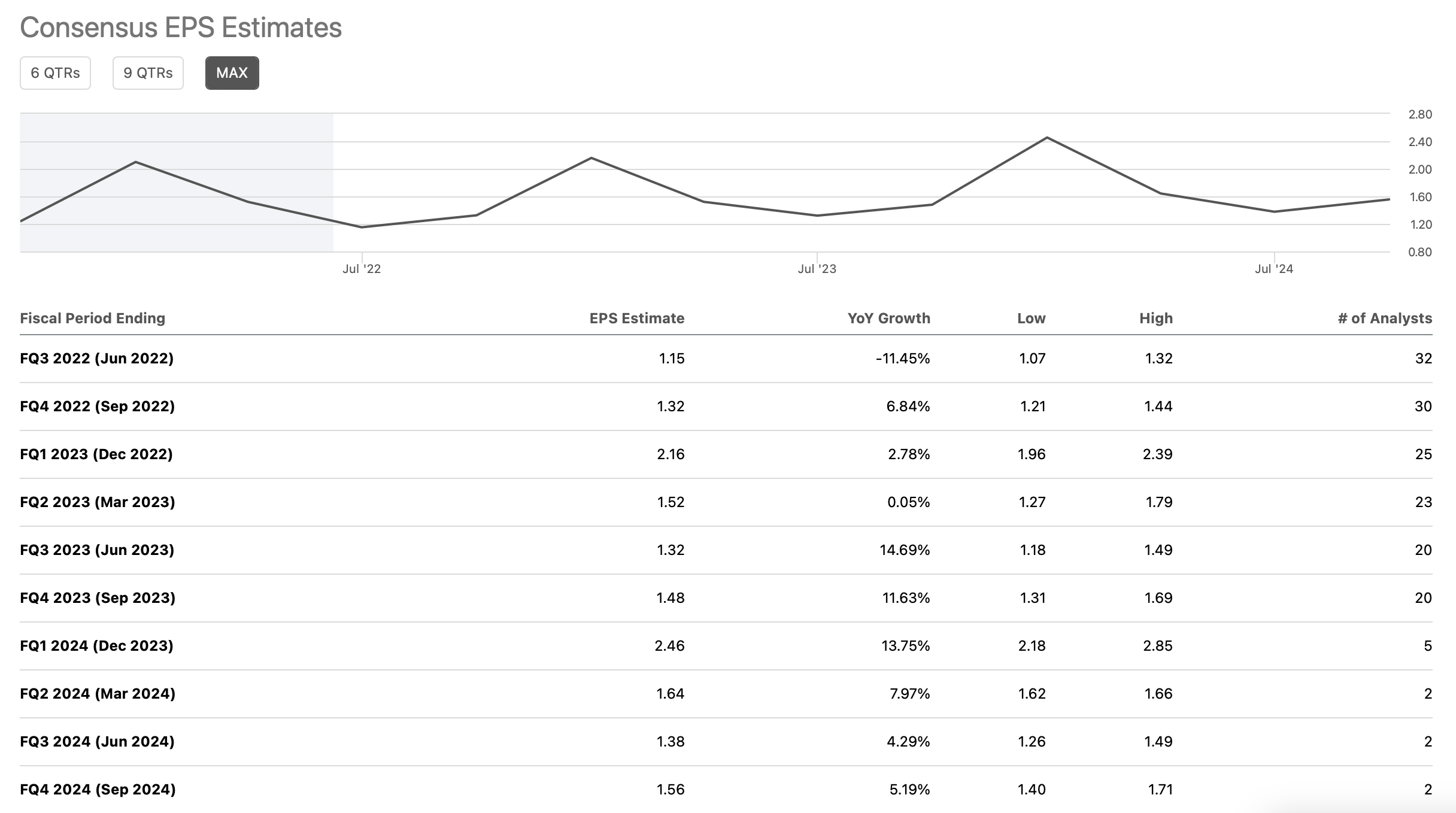Viewport: 1456px width, 813px height.
Task: Select the 9 QTRs view button
Action: coord(148,72)
